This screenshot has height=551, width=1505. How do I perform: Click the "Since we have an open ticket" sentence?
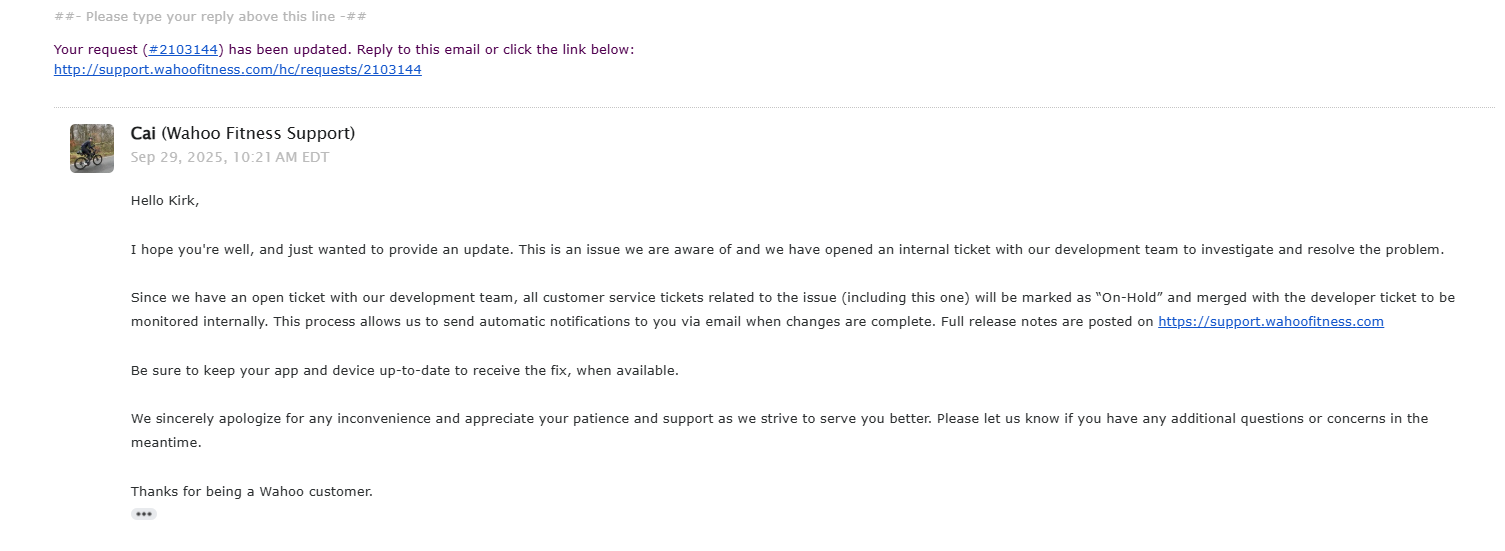coord(400,298)
